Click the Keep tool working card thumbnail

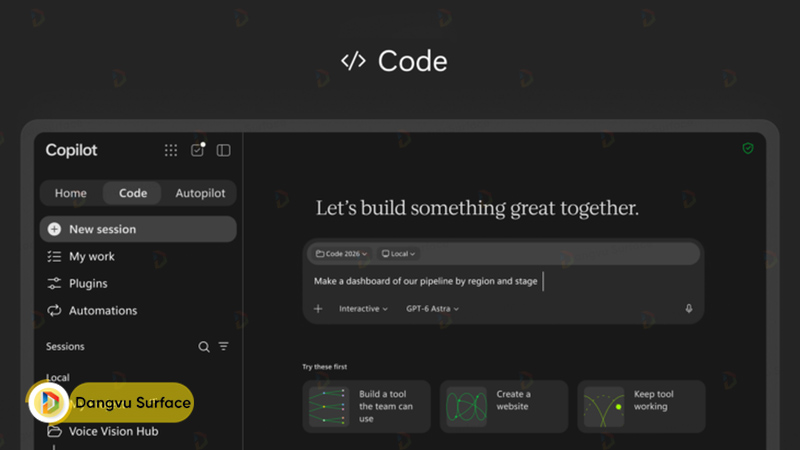(x=604, y=407)
